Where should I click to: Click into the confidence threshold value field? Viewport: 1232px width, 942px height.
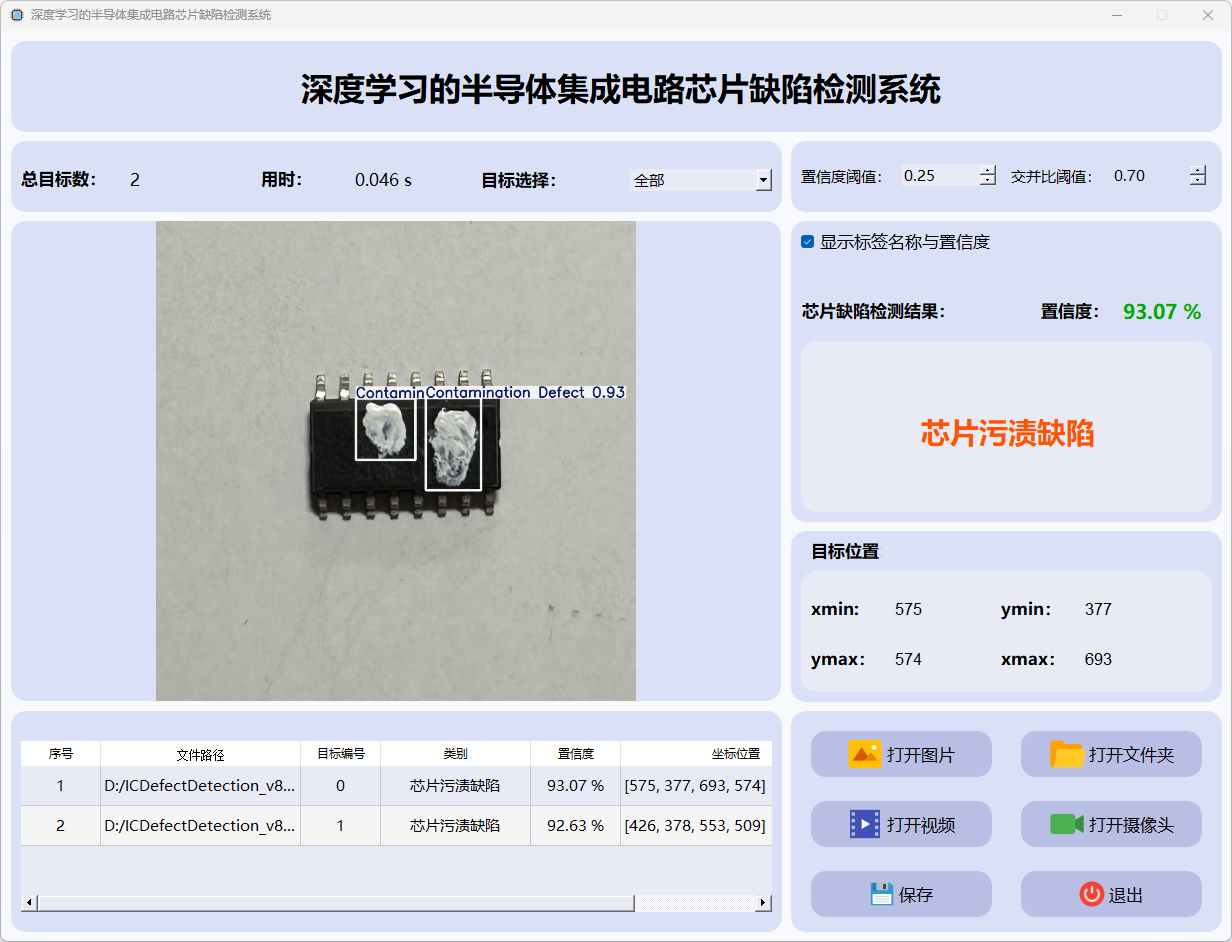[x=938, y=176]
